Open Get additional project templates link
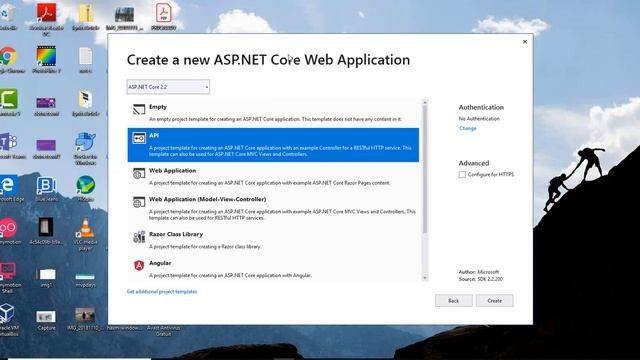640x360 pixels. pos(162,291)
